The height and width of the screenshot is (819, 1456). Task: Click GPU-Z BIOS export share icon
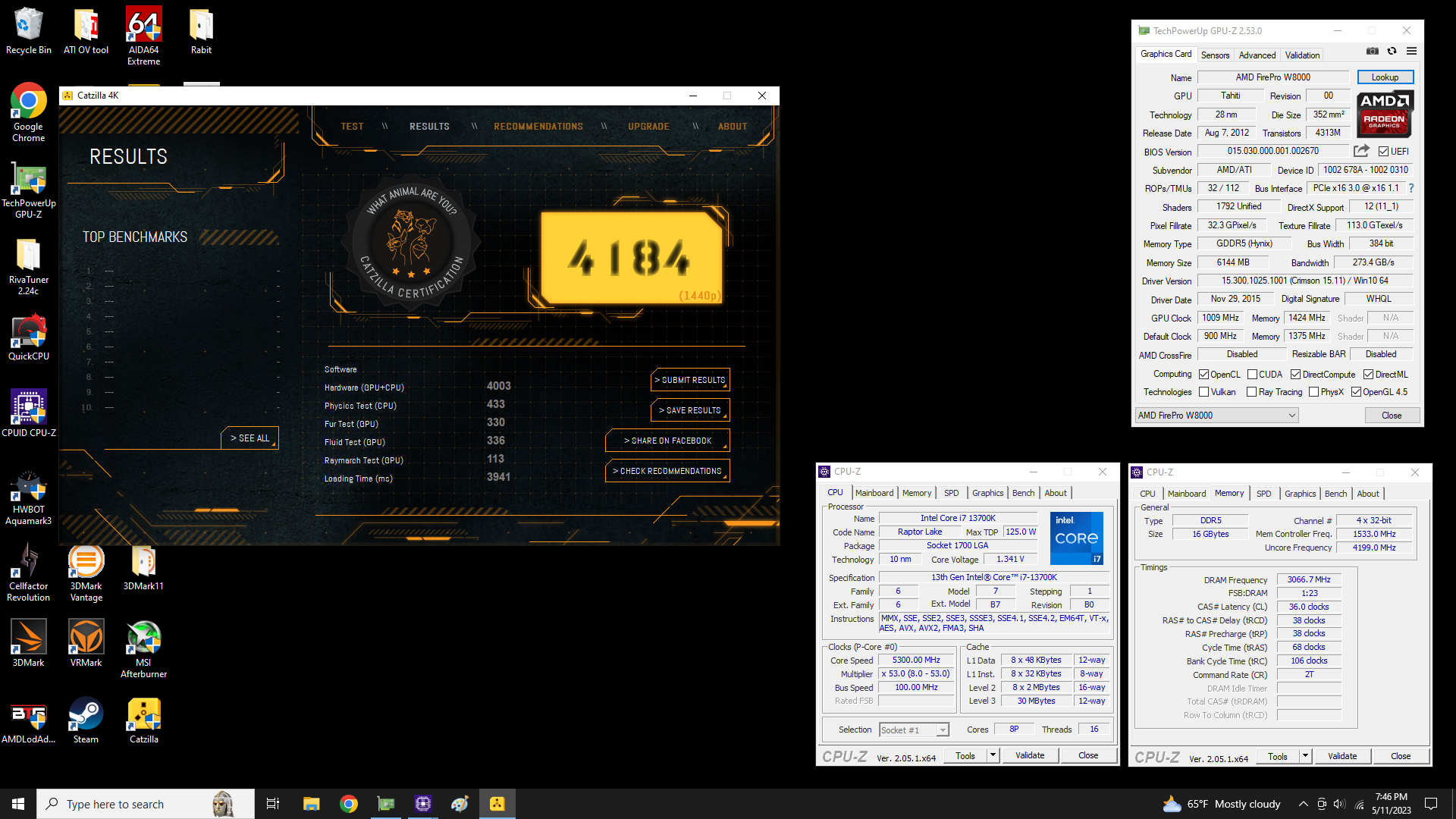pyautogui.click(x=1361, y=151)
